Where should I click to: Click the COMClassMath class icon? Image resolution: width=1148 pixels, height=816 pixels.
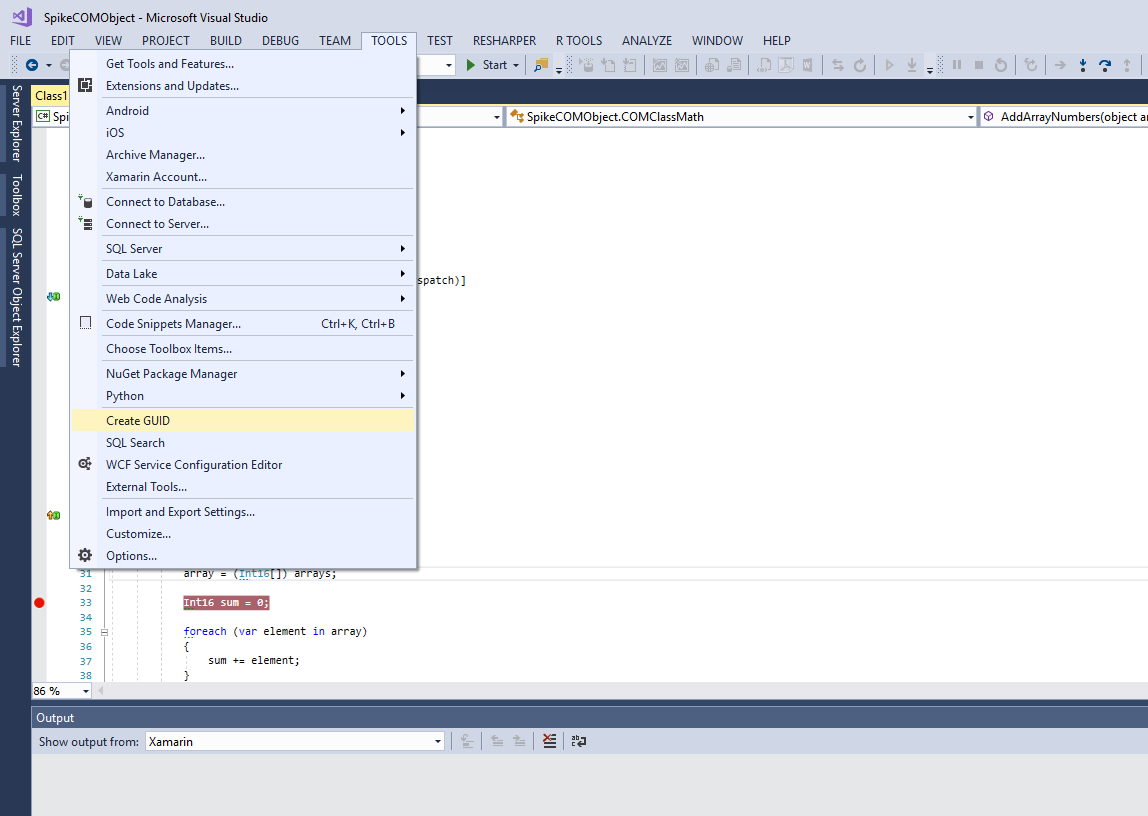(517, 116)
